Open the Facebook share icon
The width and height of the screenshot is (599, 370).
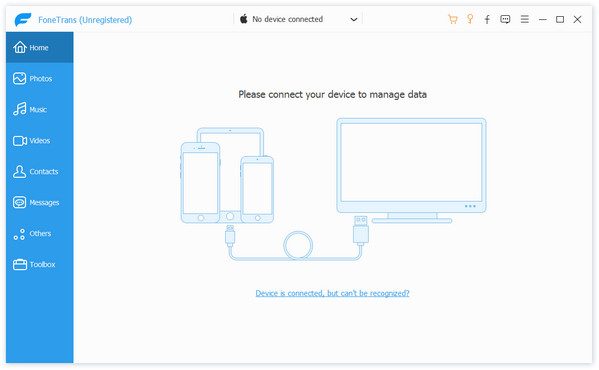point(487,19)
